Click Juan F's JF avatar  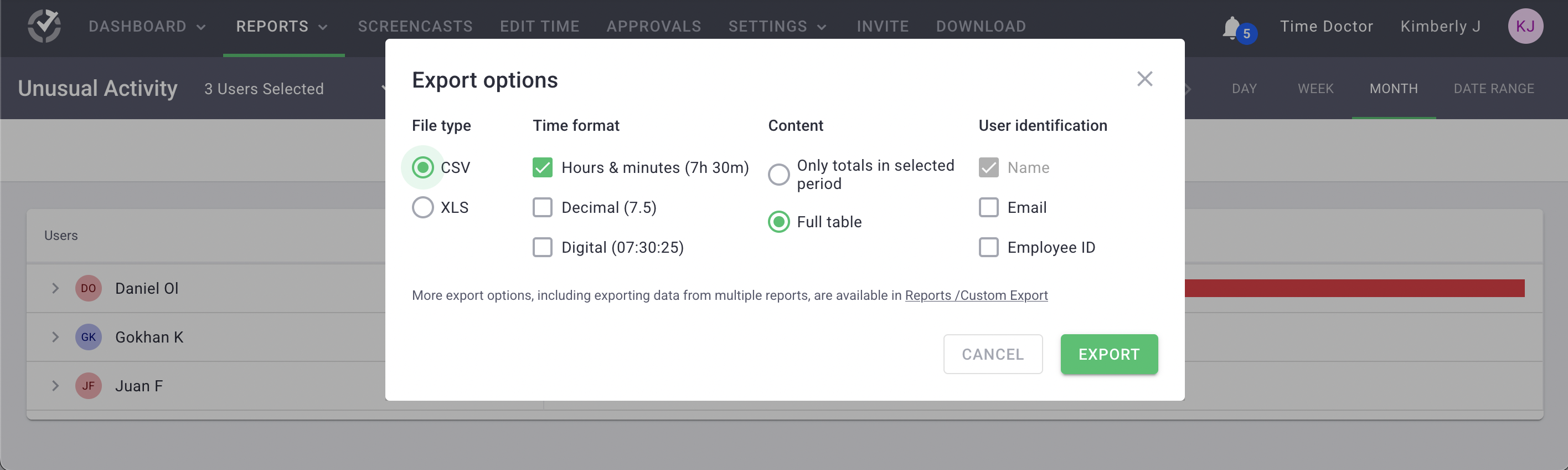pos(88,386)
